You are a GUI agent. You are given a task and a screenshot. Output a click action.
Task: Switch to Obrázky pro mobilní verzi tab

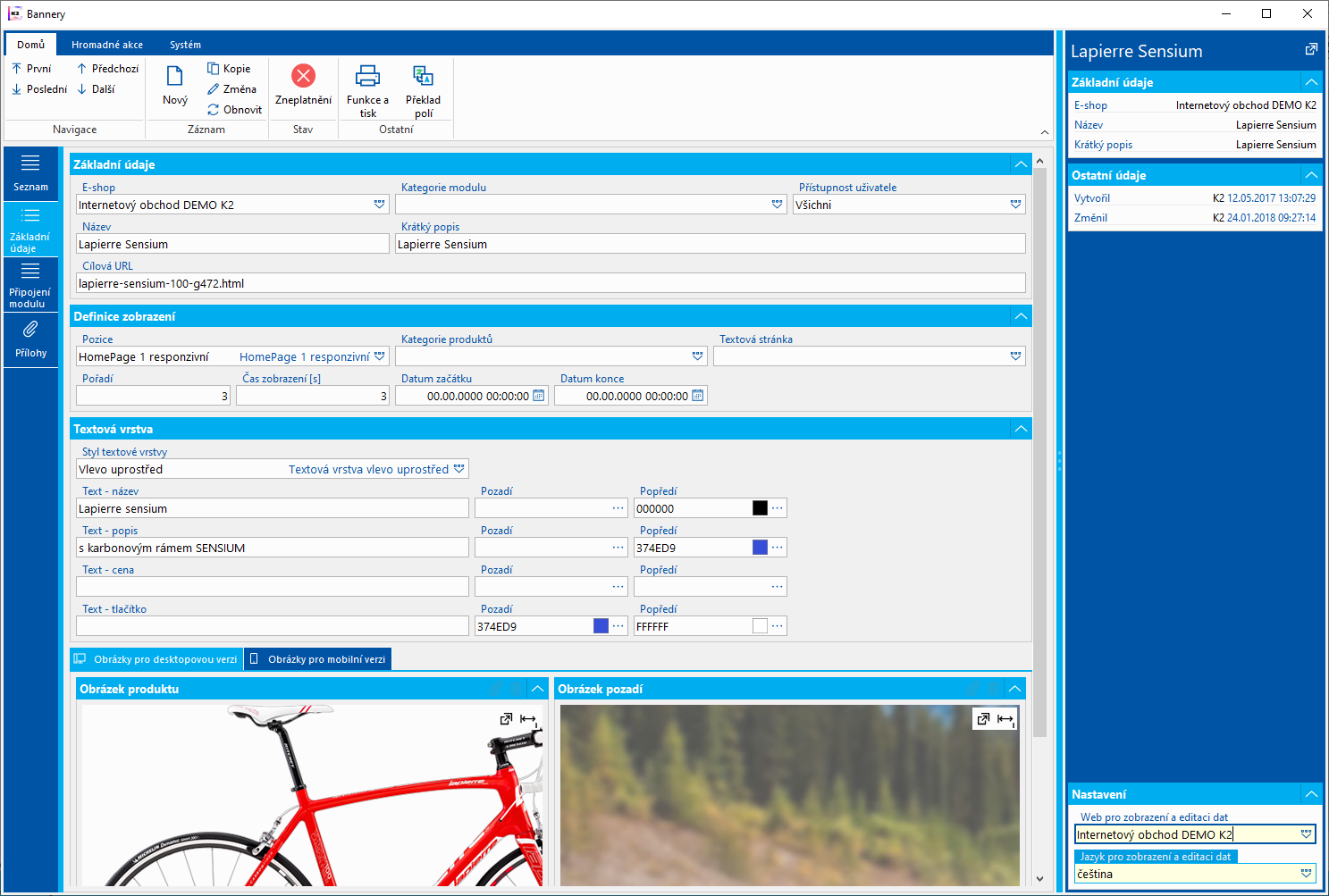point(318,659)
